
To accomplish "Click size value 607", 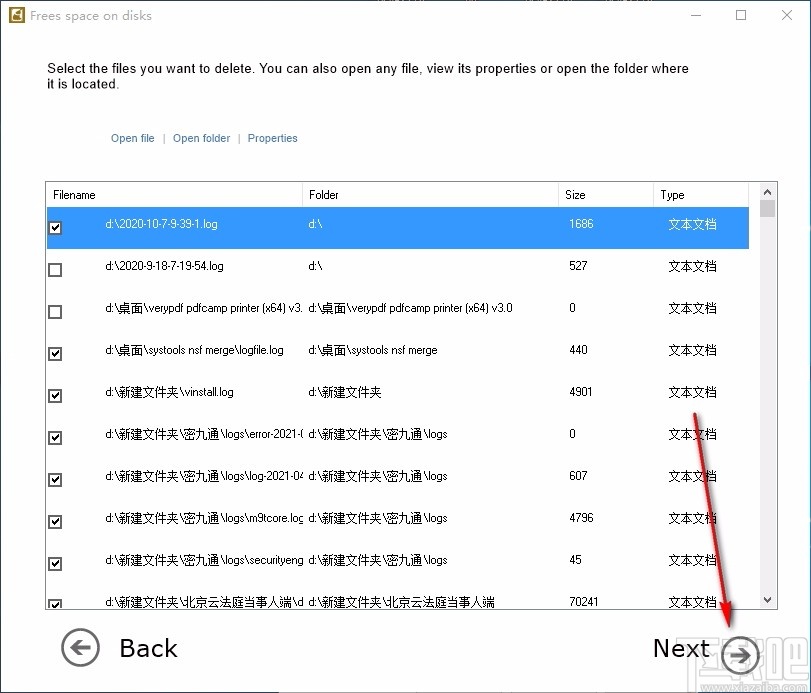I will point(578,476).
